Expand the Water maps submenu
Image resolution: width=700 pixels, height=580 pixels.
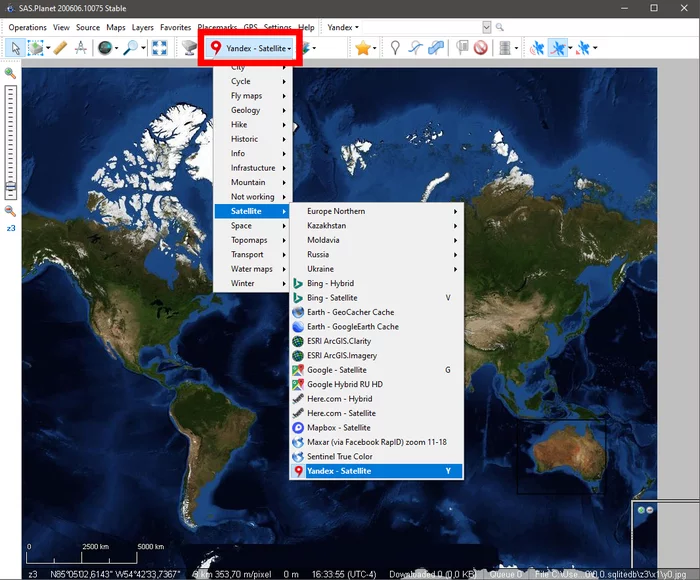252,269
